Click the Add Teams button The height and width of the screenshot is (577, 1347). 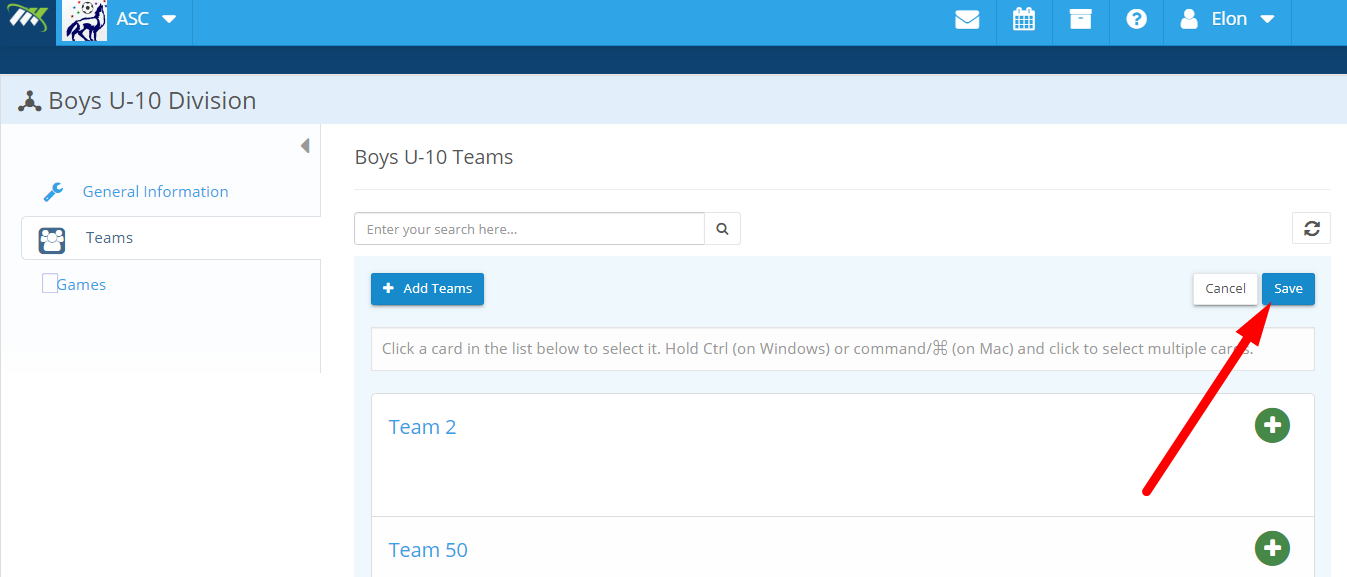point(427,289)
